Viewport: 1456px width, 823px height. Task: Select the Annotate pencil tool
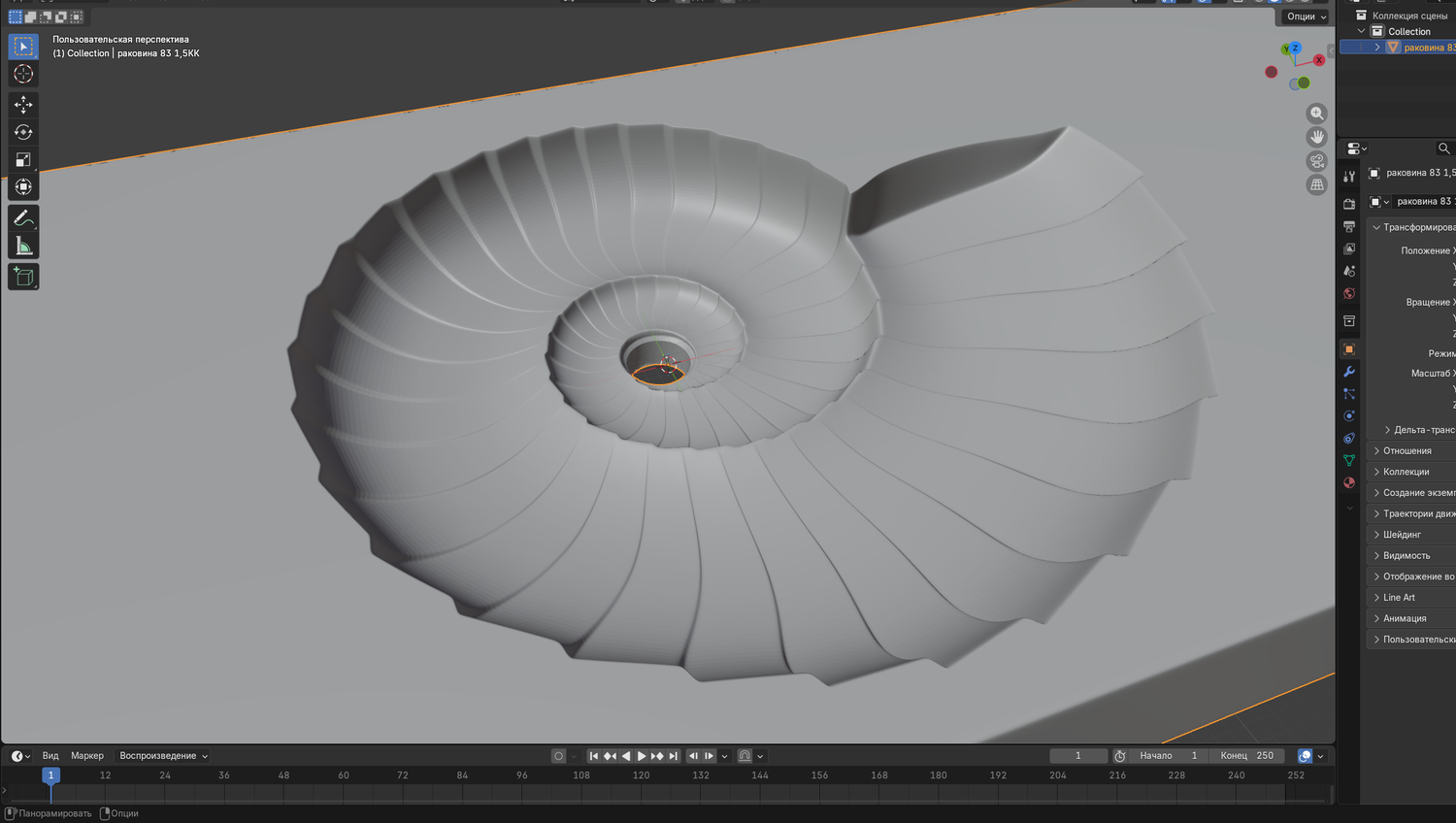pyautogui.click(x=23, y=219)
